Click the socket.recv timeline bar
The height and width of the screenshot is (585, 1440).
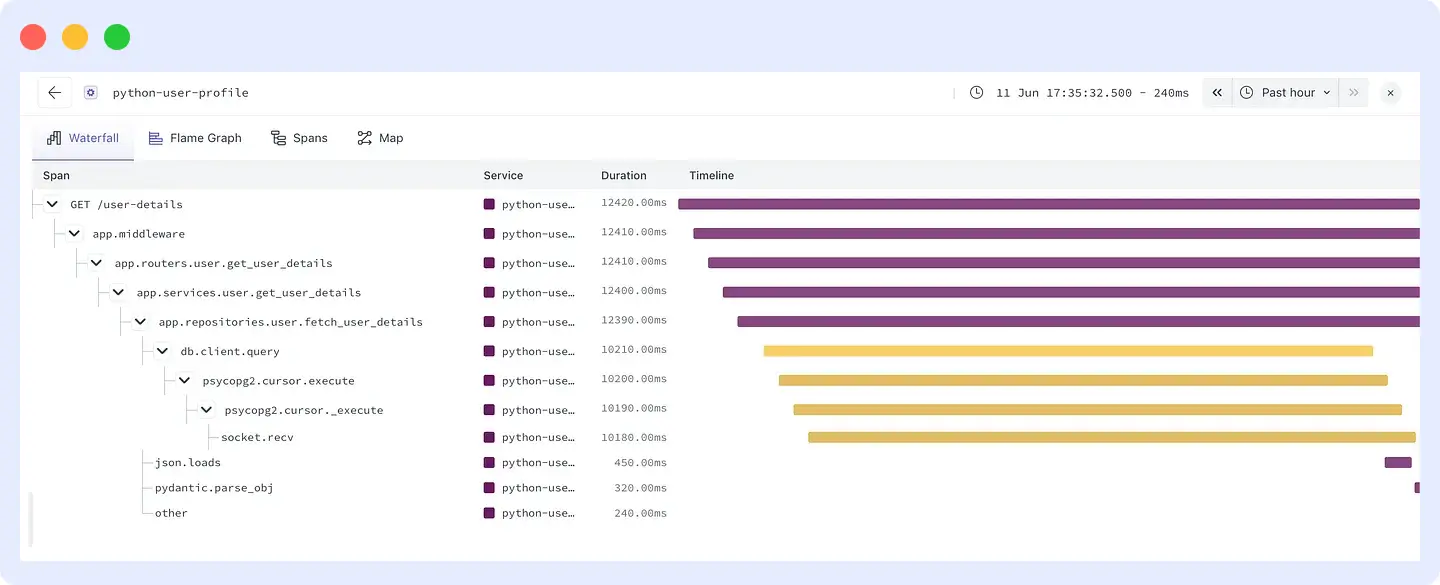1112,437
